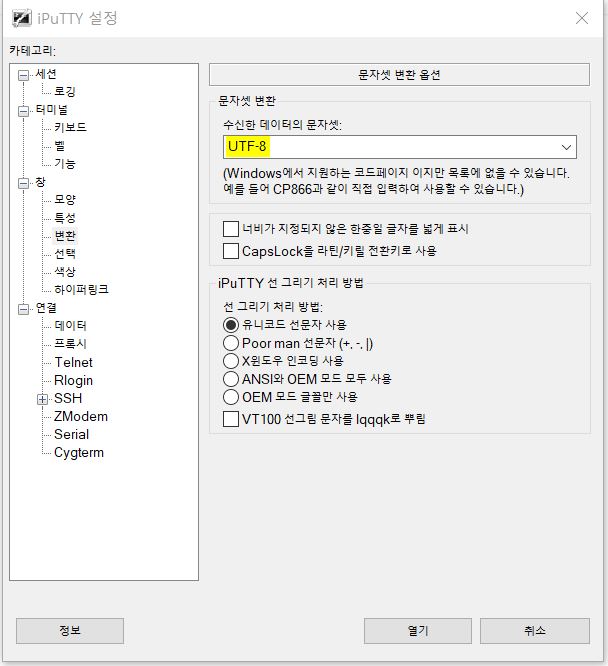The height and width of the screenshot is (666, 608).
Task: Collapse the 세션 tree node
Action: tap(23, 76)
